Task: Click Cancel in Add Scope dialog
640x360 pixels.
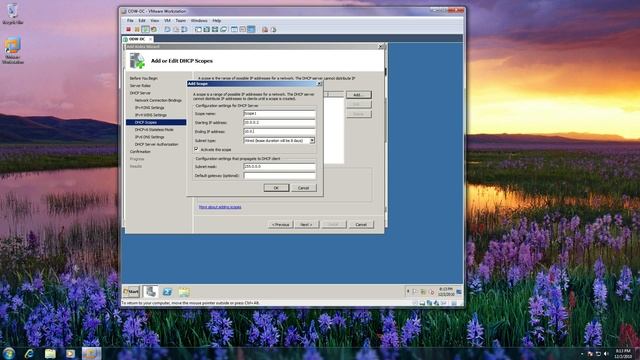Action: pyautogui.click(x=304, y=188)
